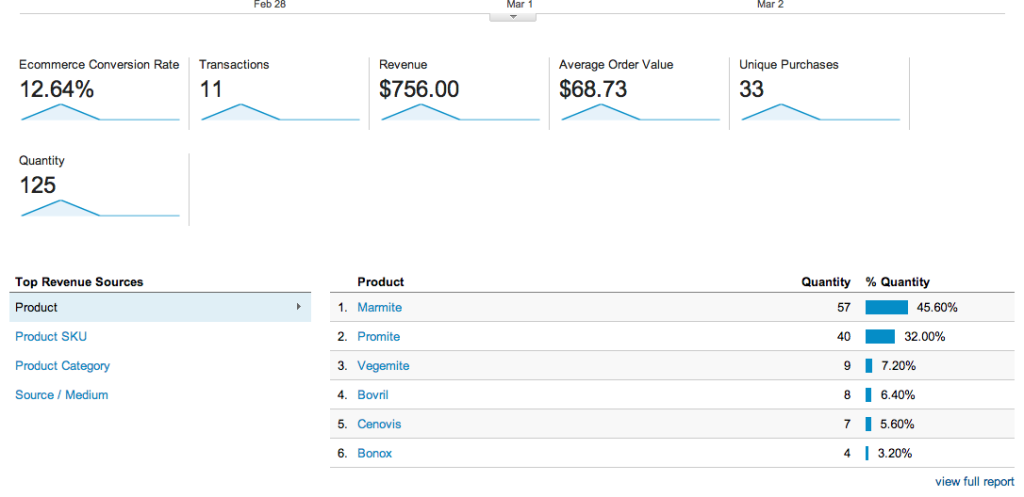Screen dimensions: 1024x497
Task: Click the 6.40% value for Bovril
Action: pos(898,394)
